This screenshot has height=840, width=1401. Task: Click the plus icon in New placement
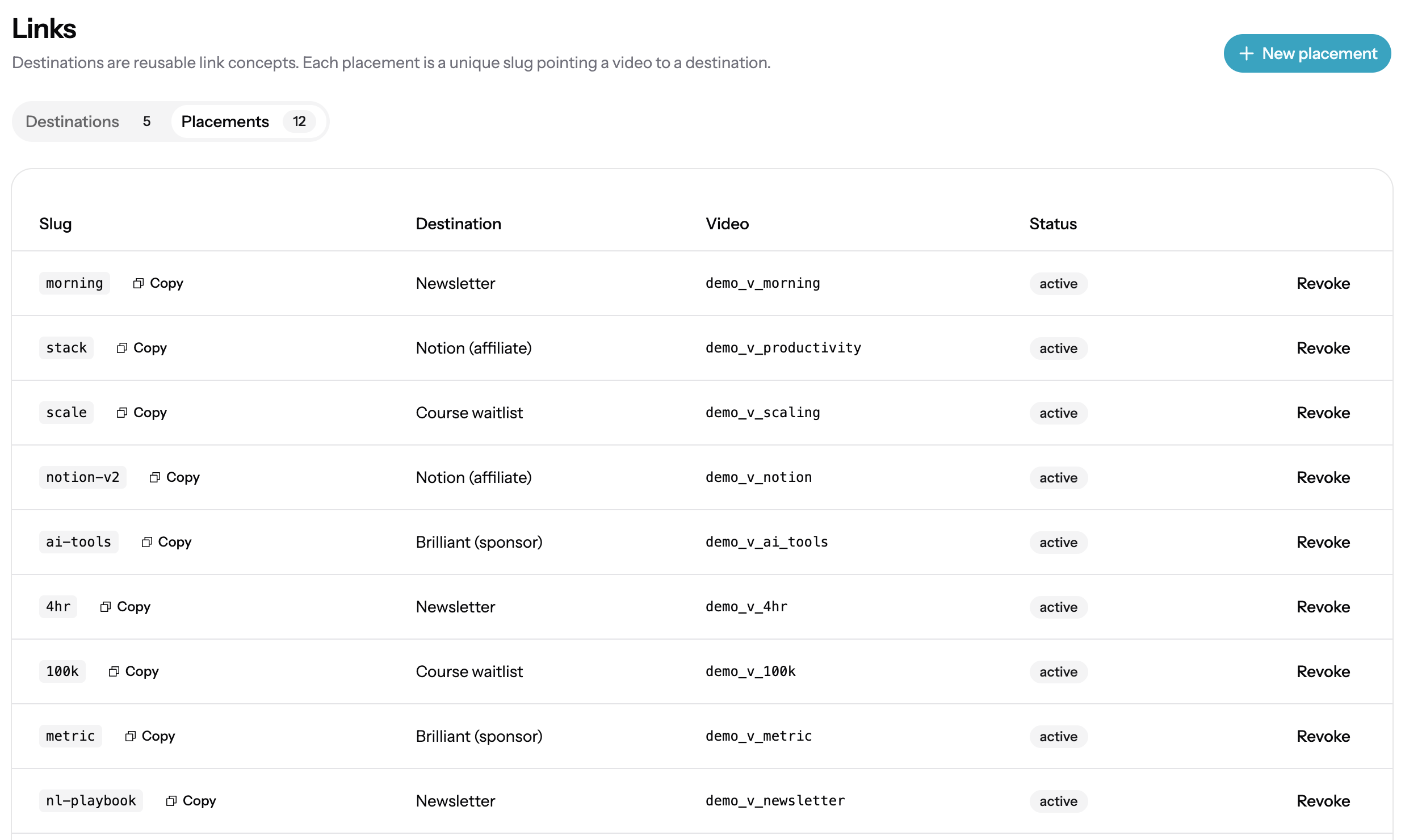(x=1246, y=53)
